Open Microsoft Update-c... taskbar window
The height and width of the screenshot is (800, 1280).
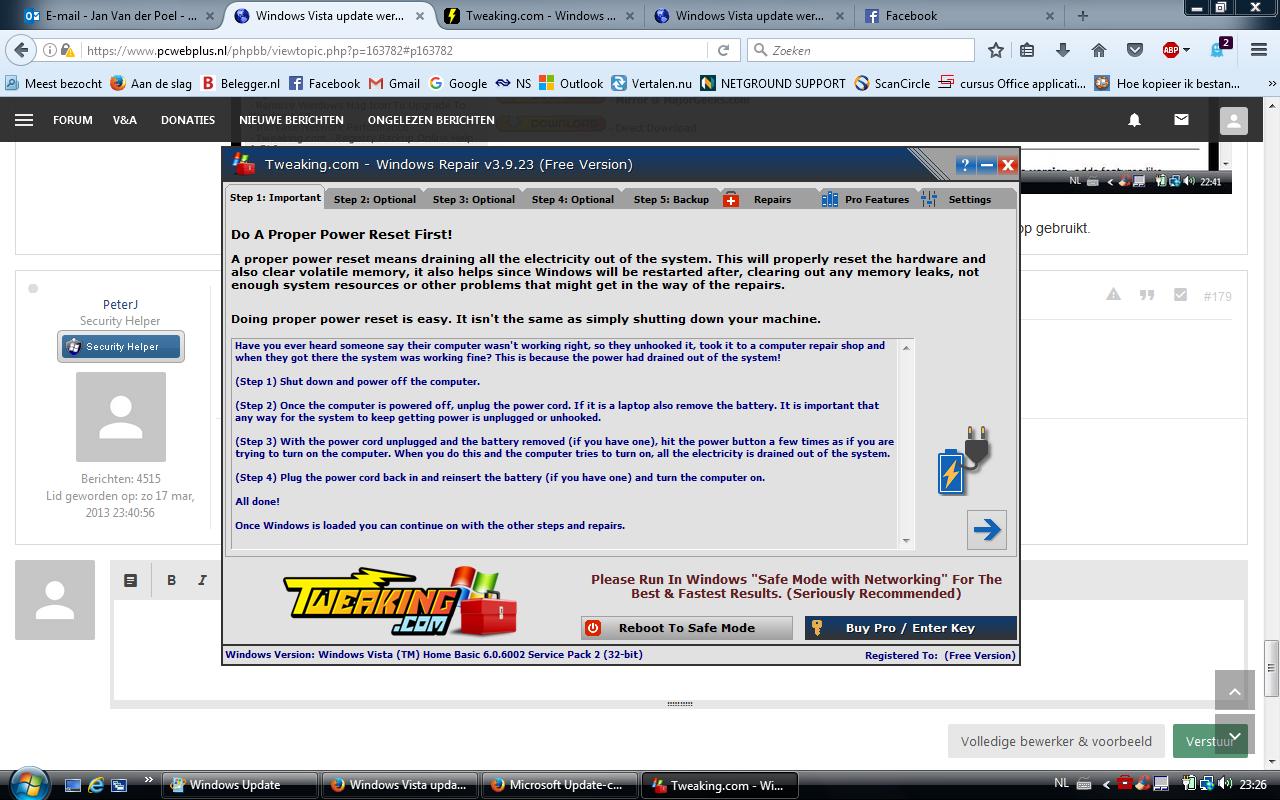click(560, 785)
